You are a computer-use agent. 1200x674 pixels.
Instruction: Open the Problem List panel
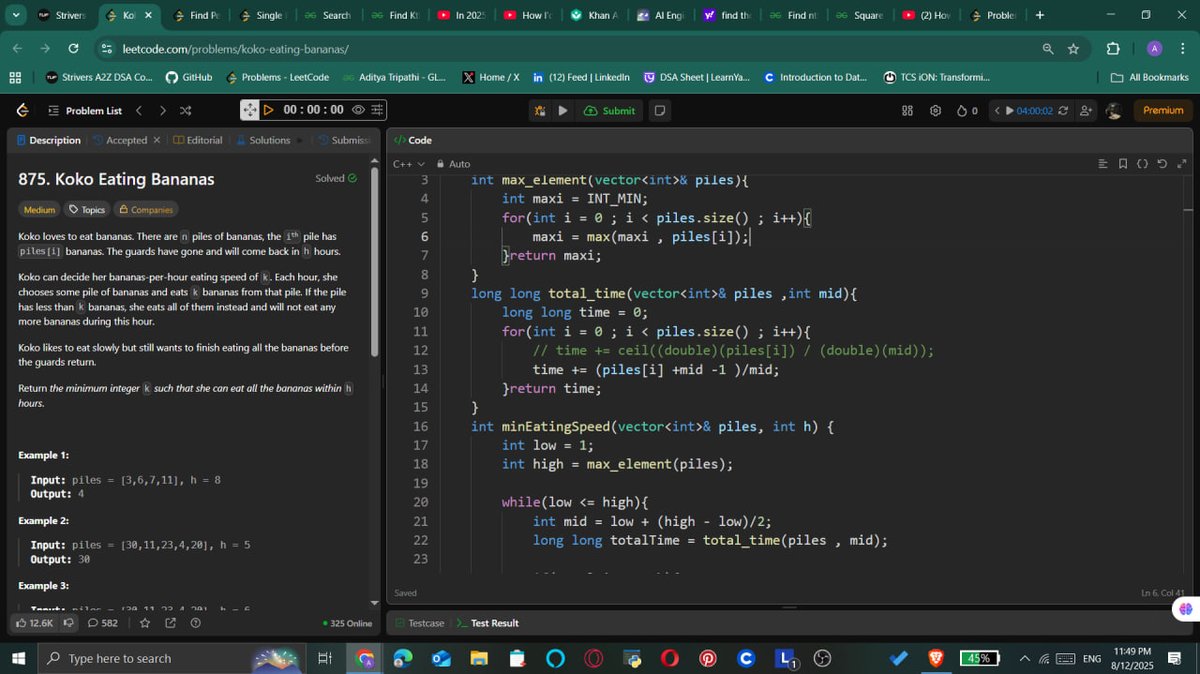(x=84, y=111)
